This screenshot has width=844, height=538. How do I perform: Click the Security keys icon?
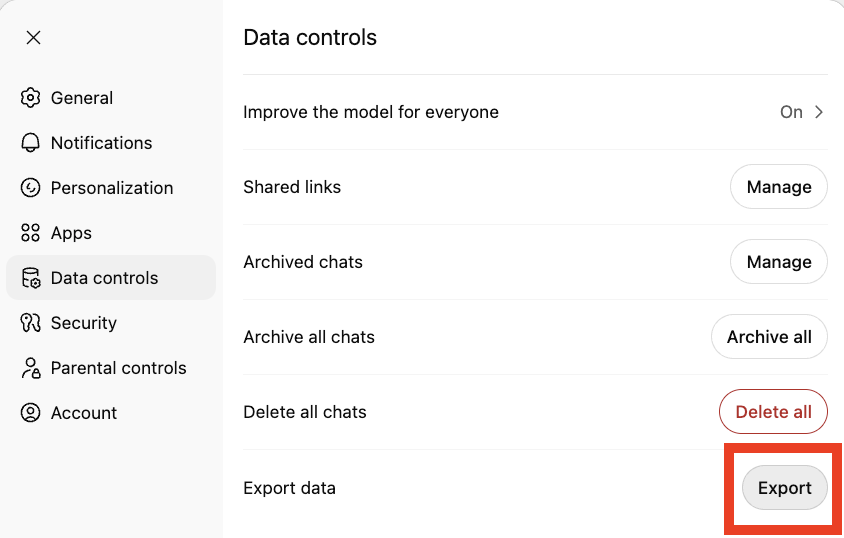click(x=31, y=323)
